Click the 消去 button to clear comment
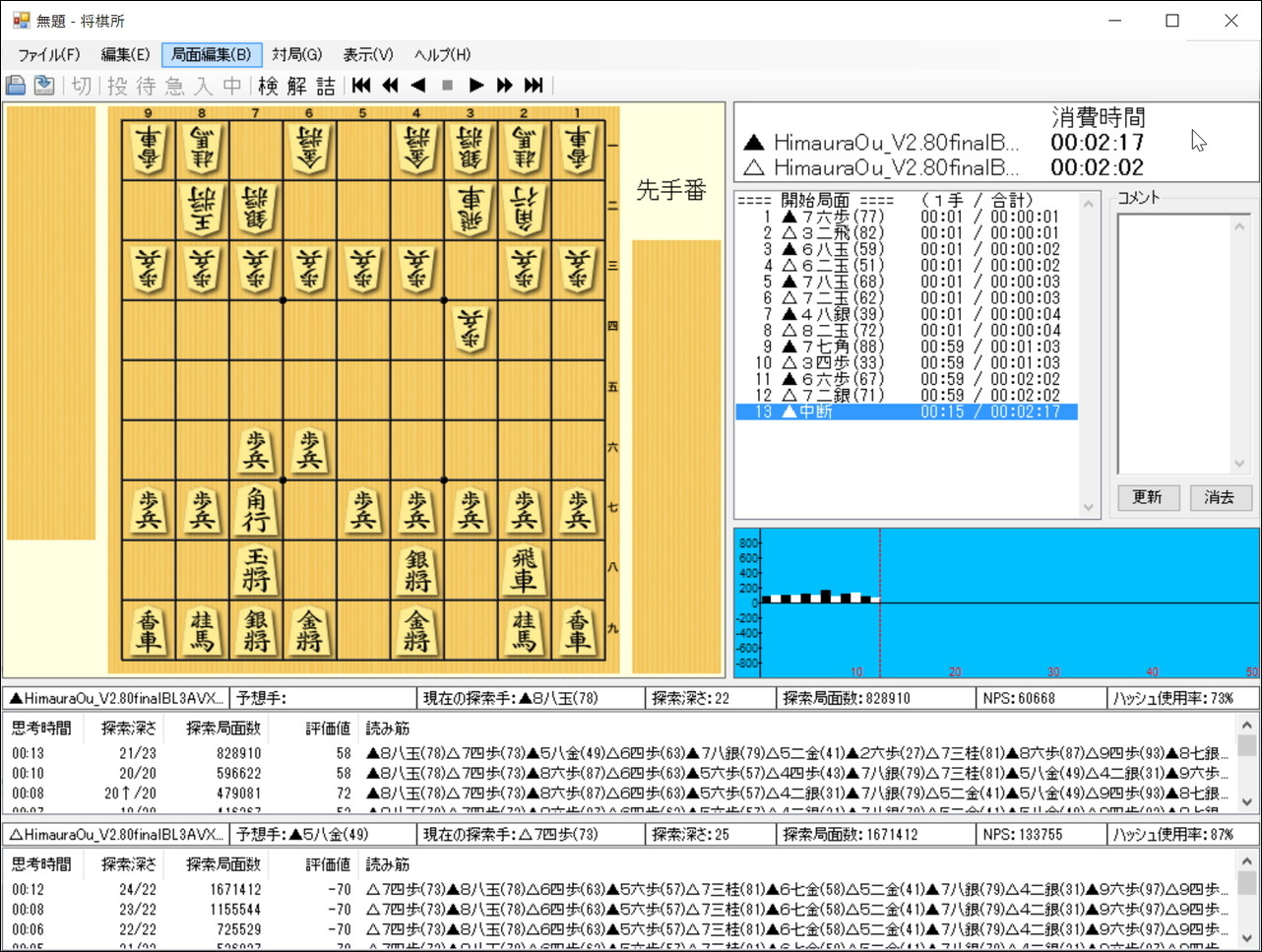This screenshot has height=952, width=1262. pos(1221,497)
